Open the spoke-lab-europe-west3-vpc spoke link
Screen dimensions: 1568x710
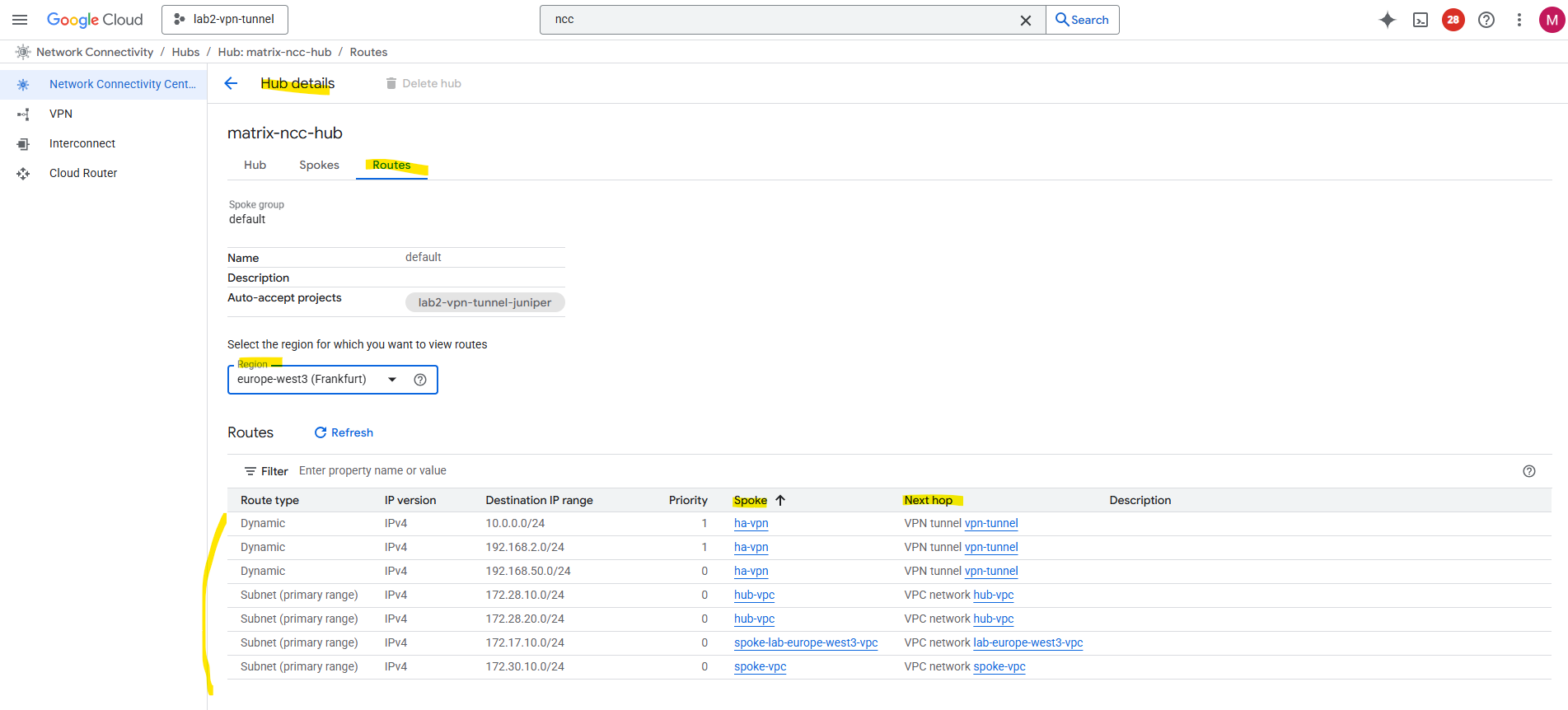point(806,643)
